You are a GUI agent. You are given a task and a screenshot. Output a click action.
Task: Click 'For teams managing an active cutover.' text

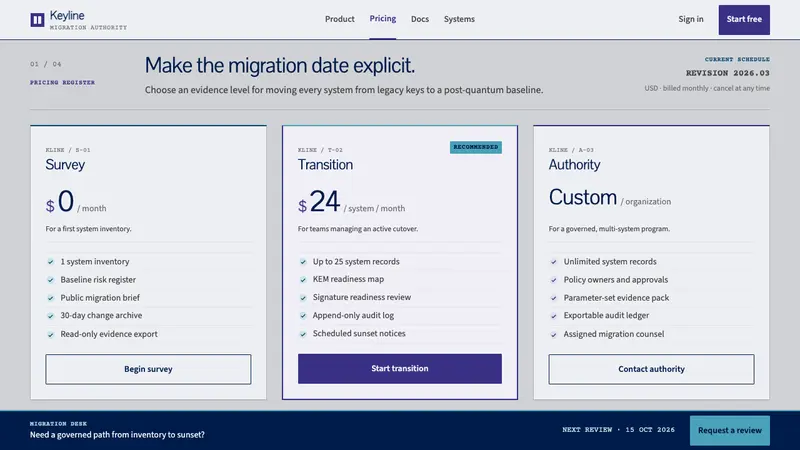[358, 229]
